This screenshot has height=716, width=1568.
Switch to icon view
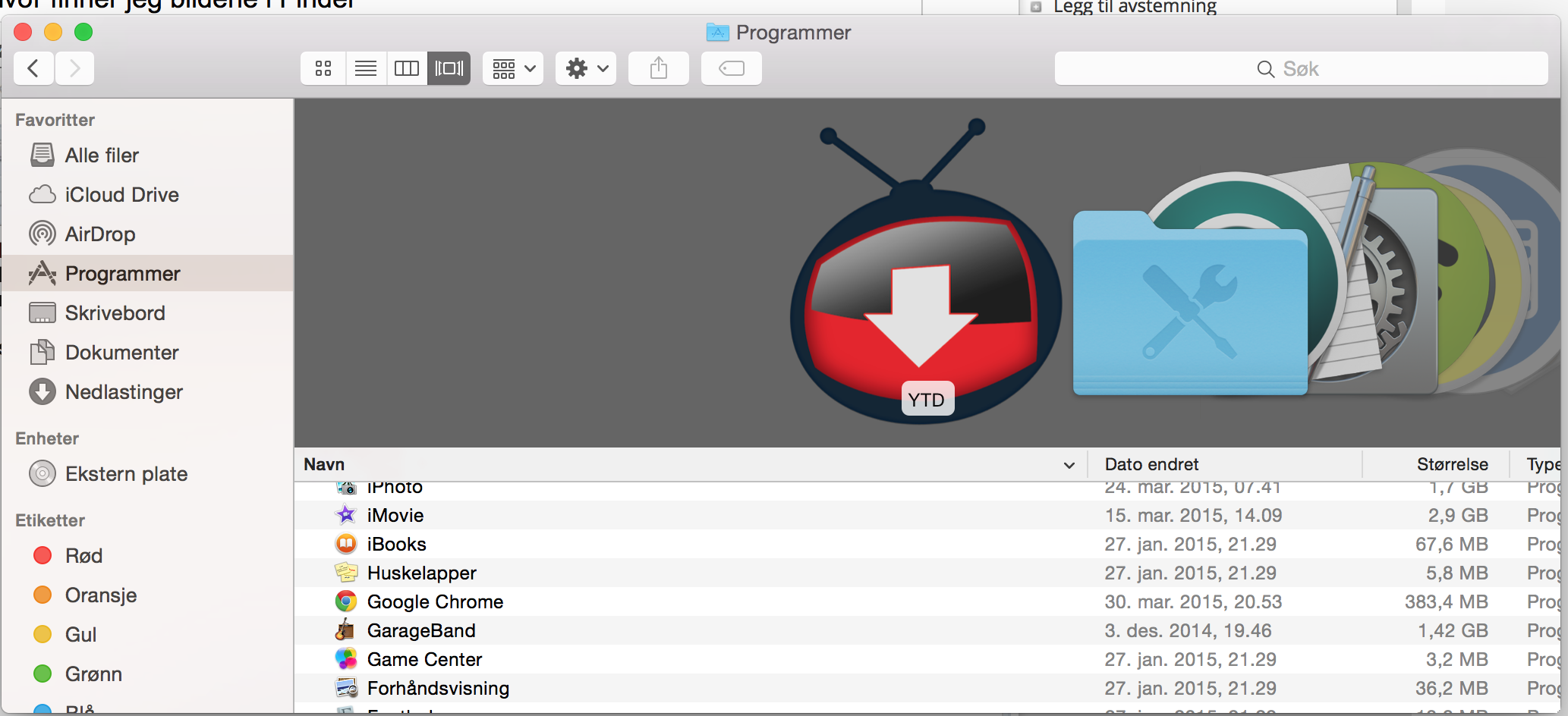point(323,68)
